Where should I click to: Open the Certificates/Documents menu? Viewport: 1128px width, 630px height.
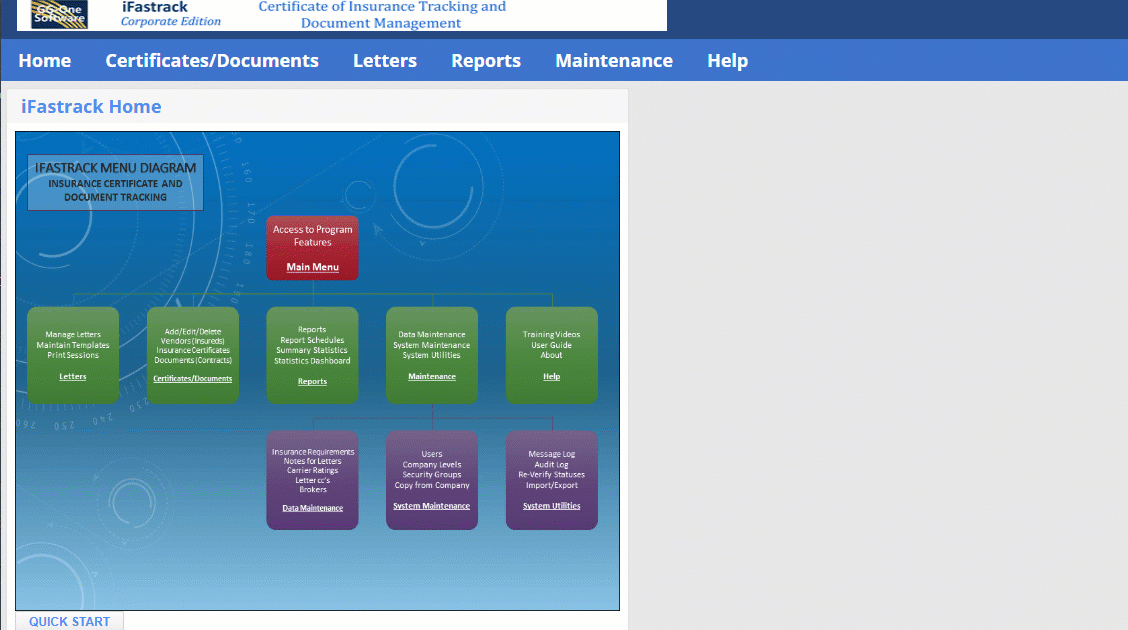pyautogui.click(x=212, y=60)
